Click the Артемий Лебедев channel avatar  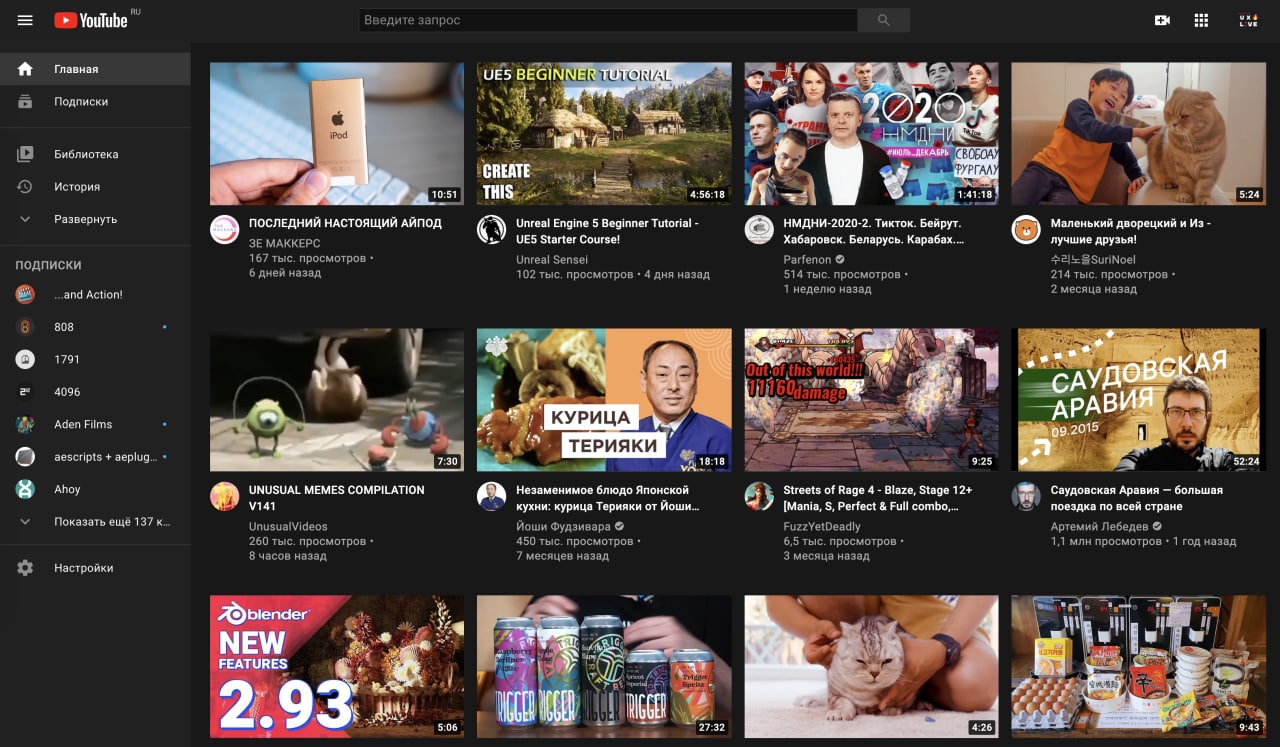[1026, 496]
